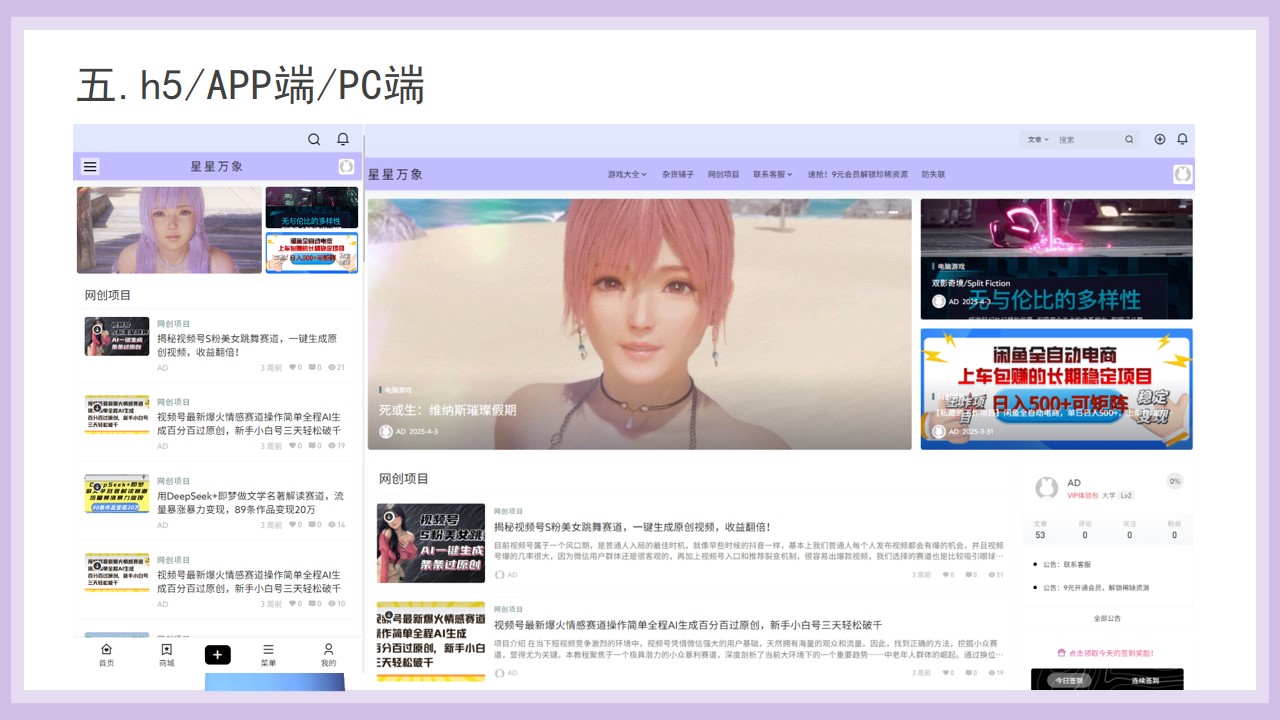Click the author avatar on 死或生 banner
This screenshot has width=1280, height=720.
(x=386, y=431)
